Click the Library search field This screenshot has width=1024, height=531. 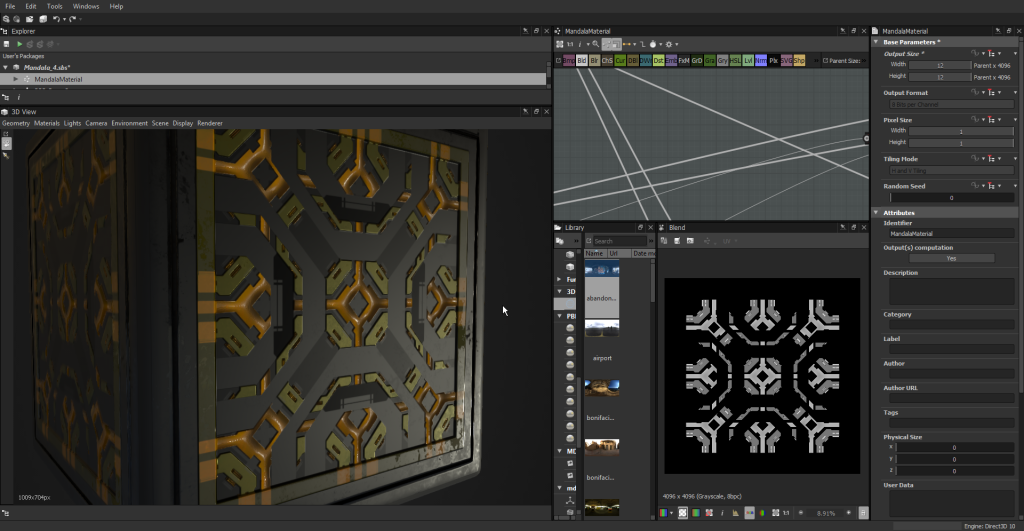620,241
